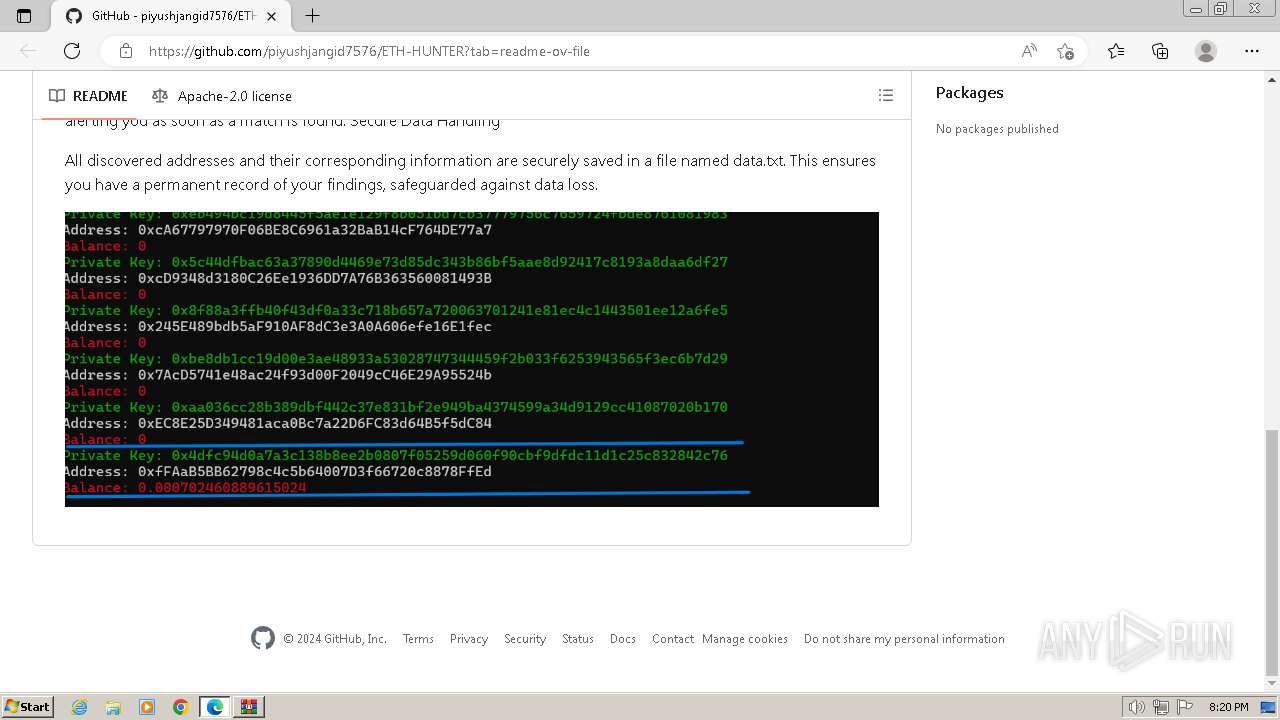This screenshot has width=1280, height=720.
Task: Click 'No packages published' text
Action: pos(997,129)
